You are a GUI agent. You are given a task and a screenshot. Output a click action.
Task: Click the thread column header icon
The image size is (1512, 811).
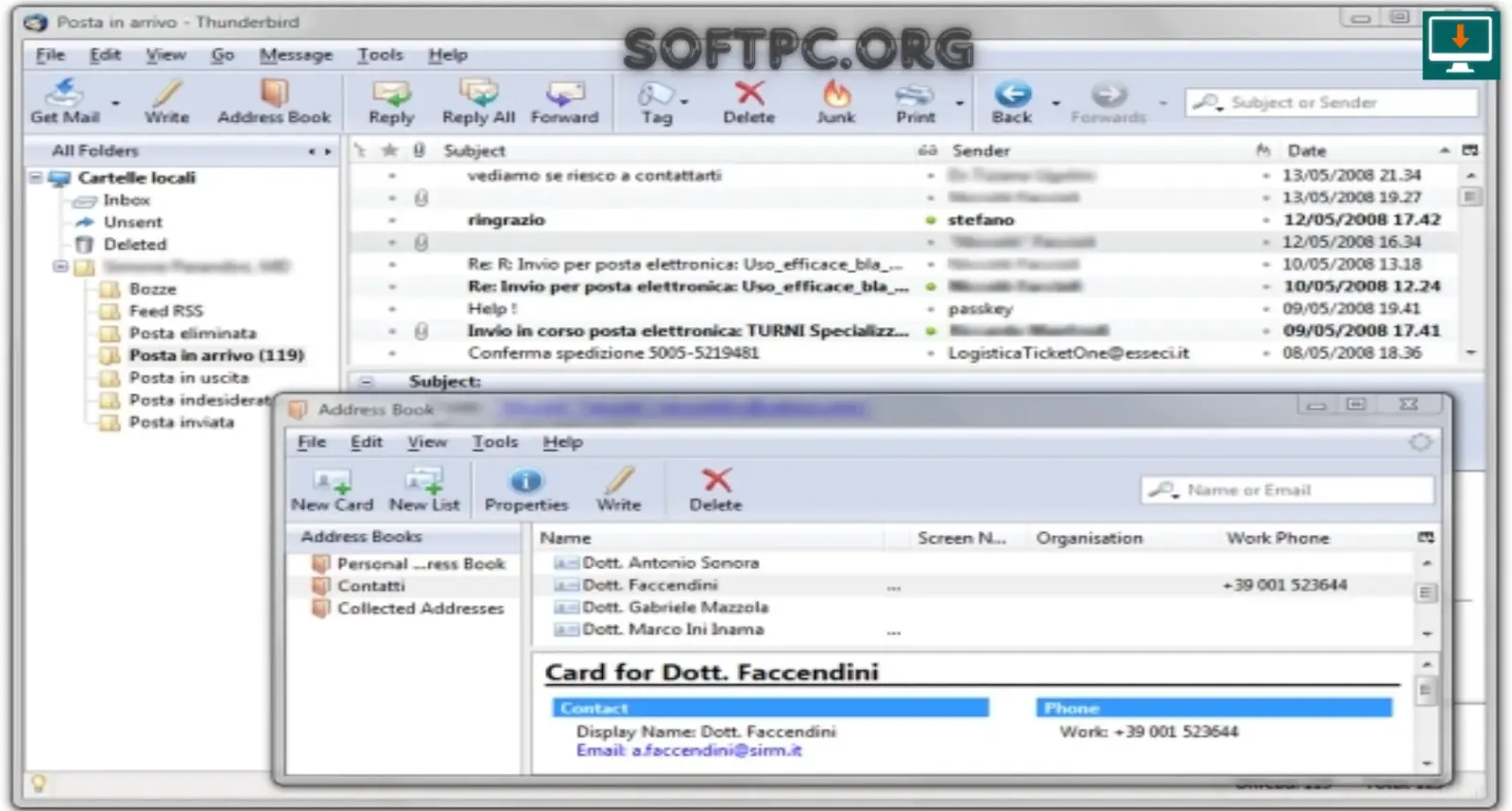(x=360, y=150)
